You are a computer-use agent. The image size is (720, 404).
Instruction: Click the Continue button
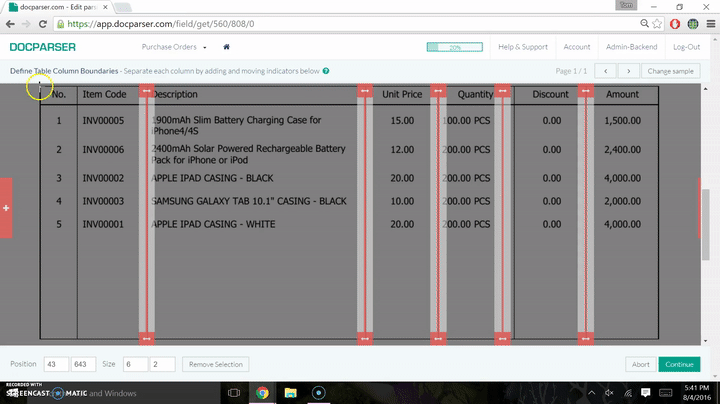point(679,364)
